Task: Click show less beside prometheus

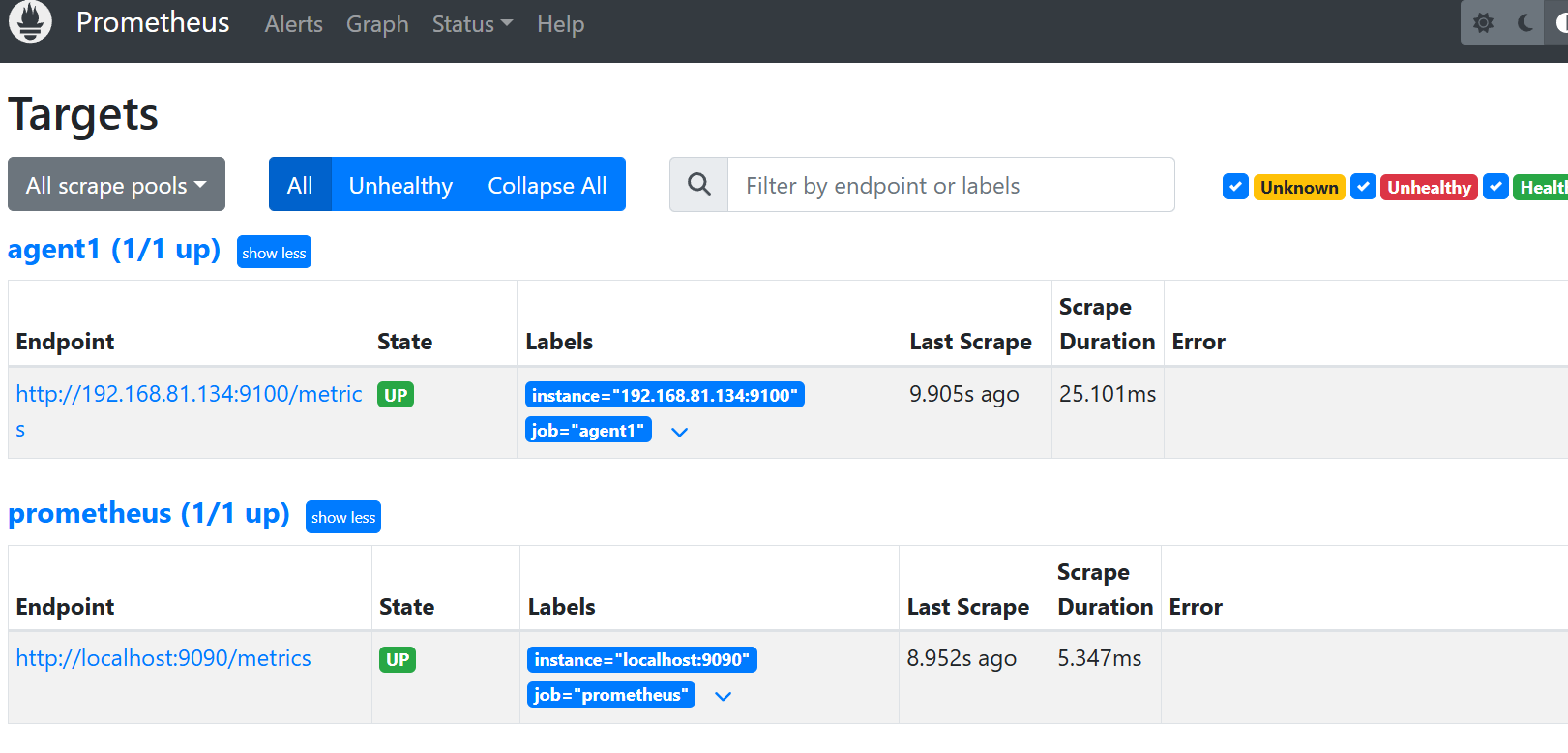Action: pos(343,517)
